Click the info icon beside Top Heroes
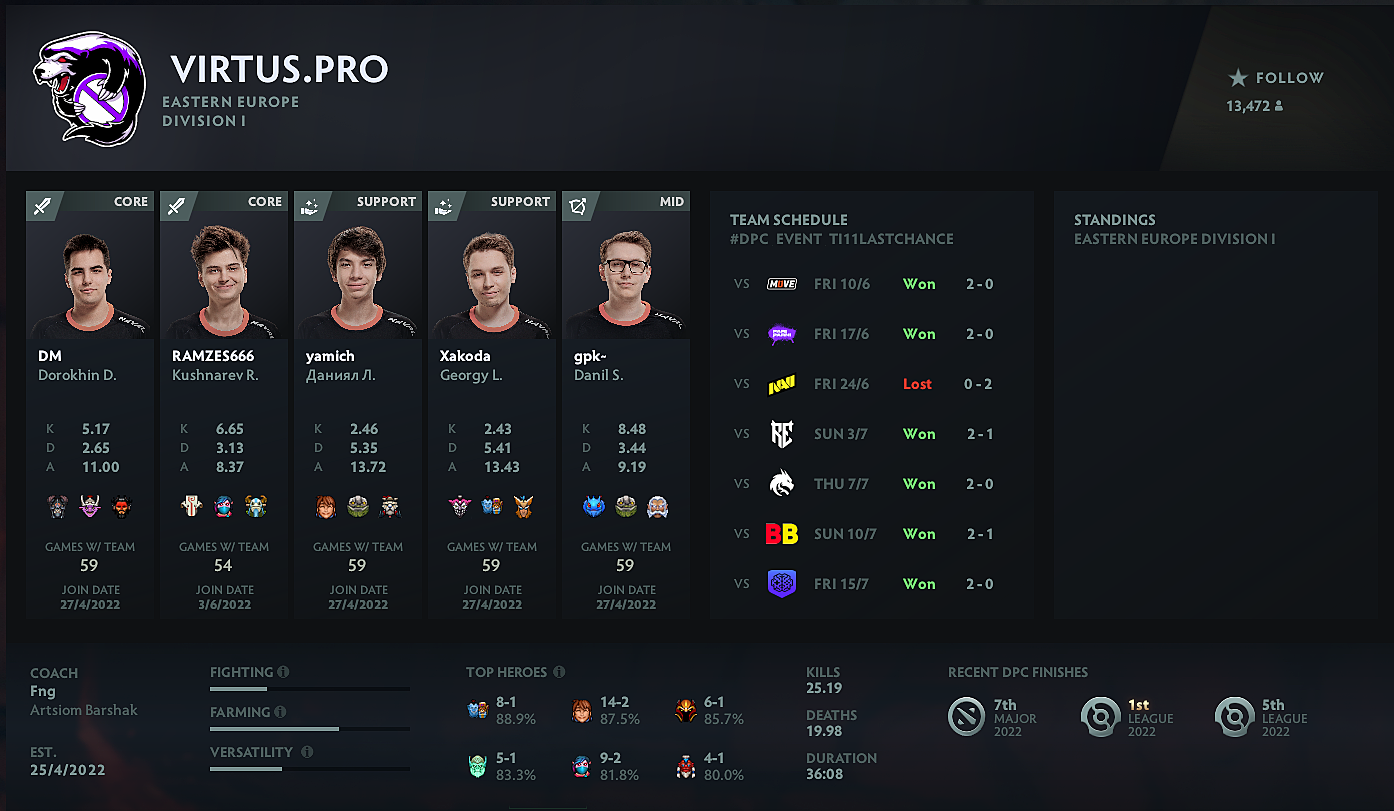This screenshot has height=811, width=1394. pyautogui.click(x=559, y=672)
